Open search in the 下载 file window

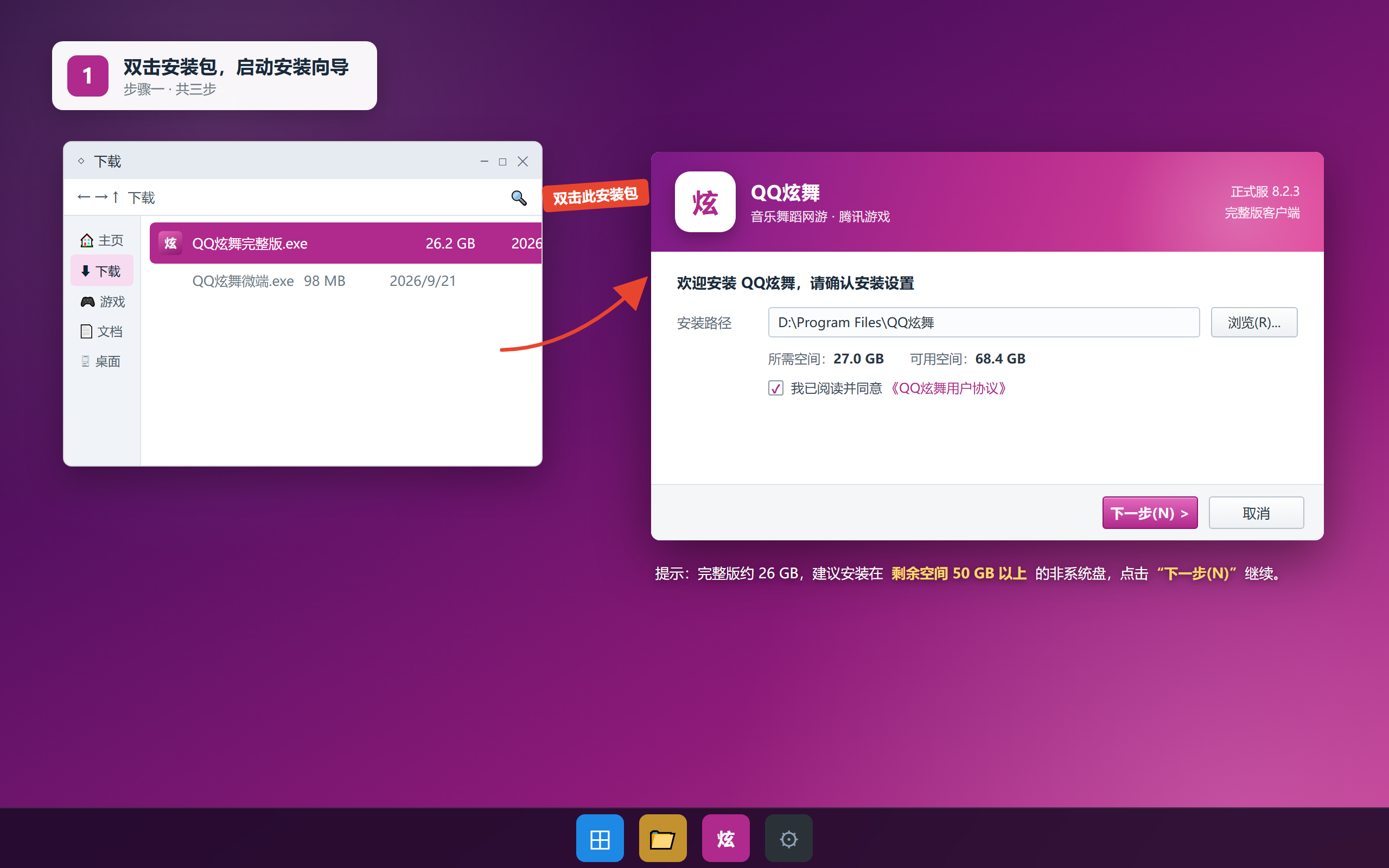point(519,197)
